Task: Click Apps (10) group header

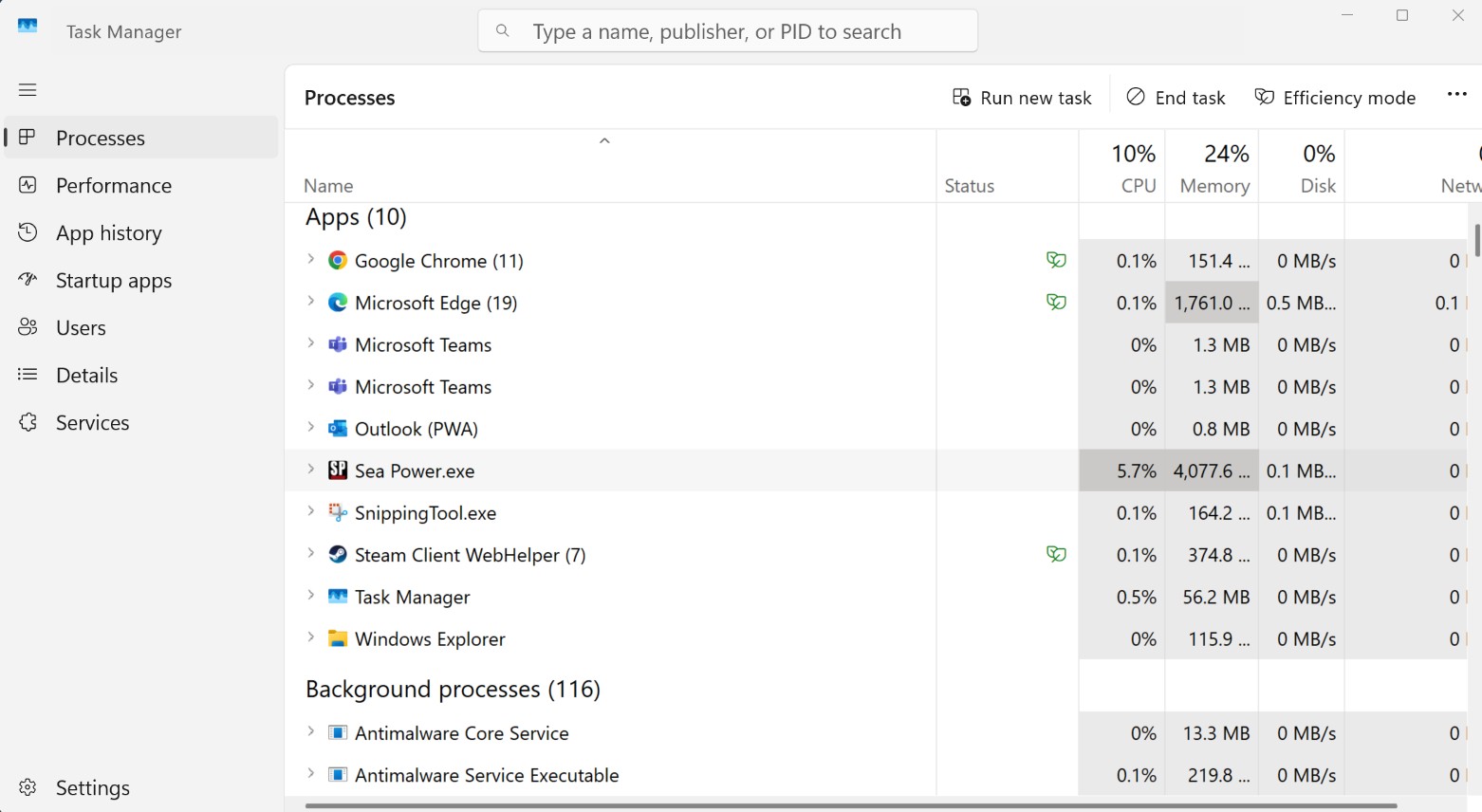Action: pyautogui.click(x=356, y=217)
